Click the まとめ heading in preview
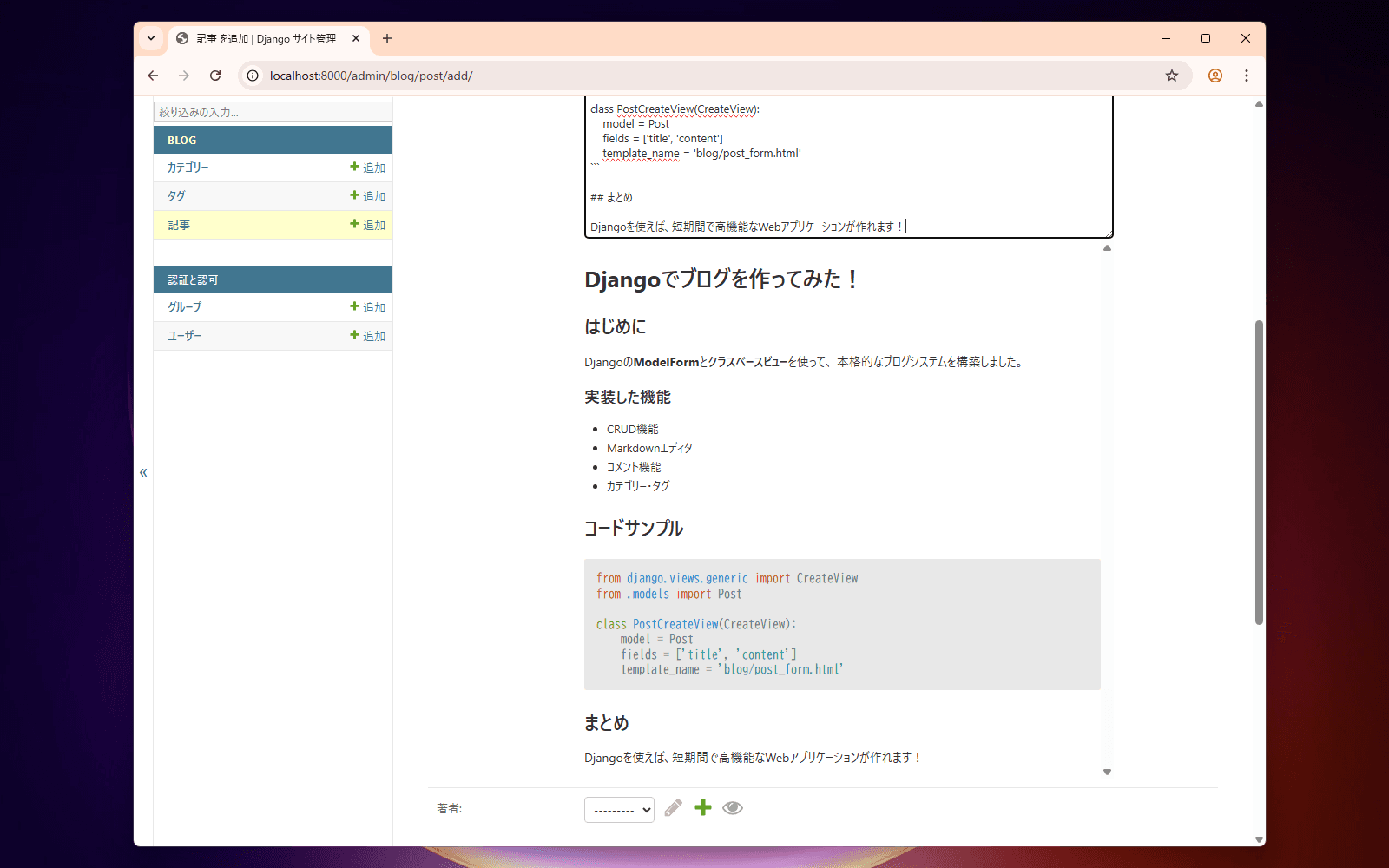This screenshot has height=868, width=1389. pos(607,723)
